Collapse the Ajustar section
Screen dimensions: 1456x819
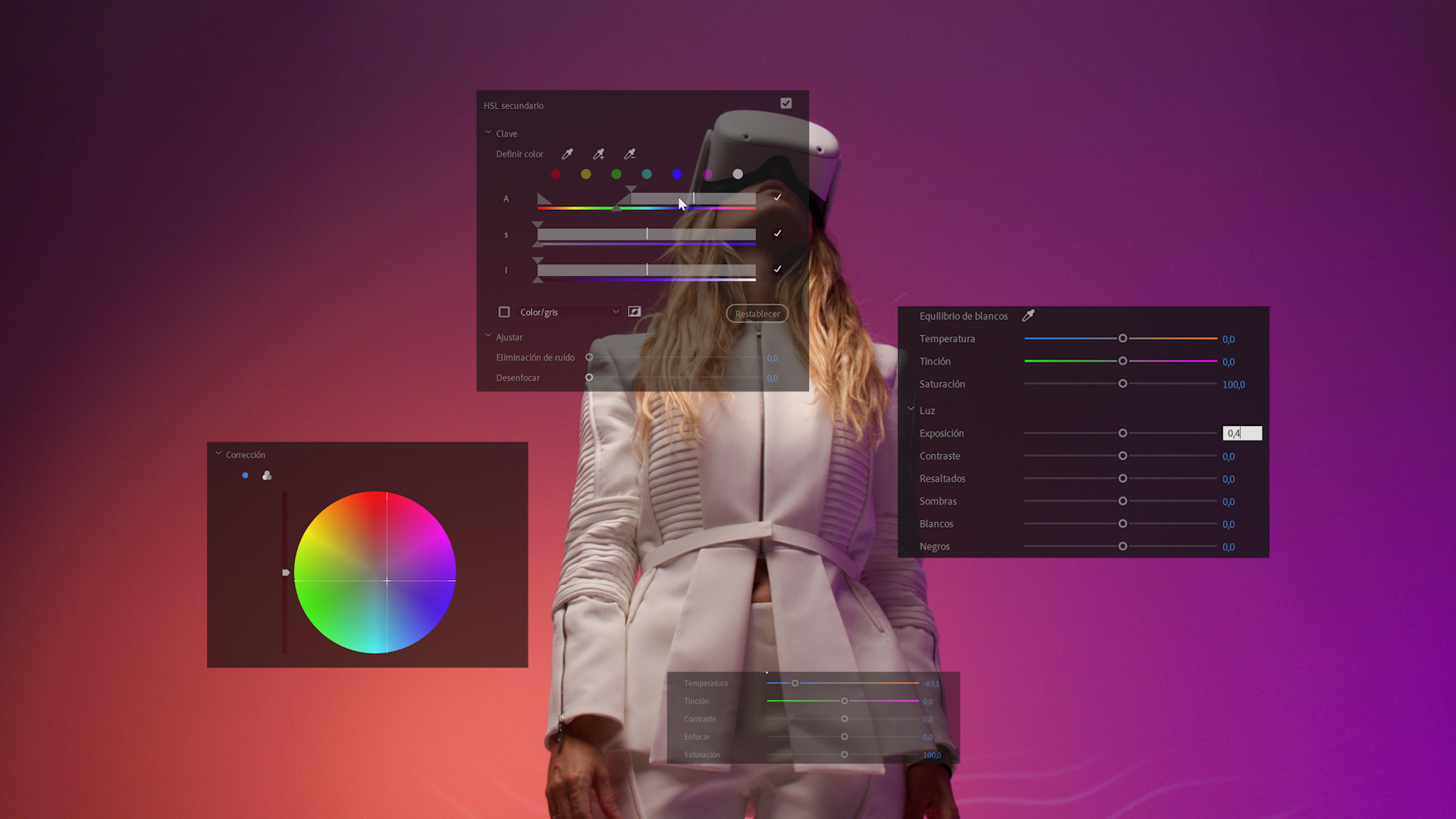point(488,336)
